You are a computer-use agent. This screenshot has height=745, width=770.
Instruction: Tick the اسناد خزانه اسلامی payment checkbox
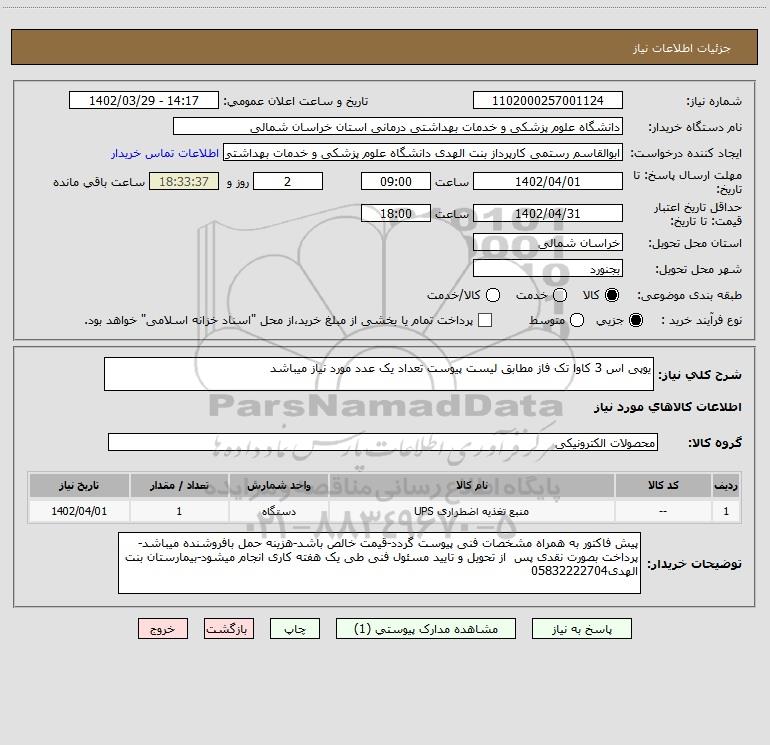[485, 320]
